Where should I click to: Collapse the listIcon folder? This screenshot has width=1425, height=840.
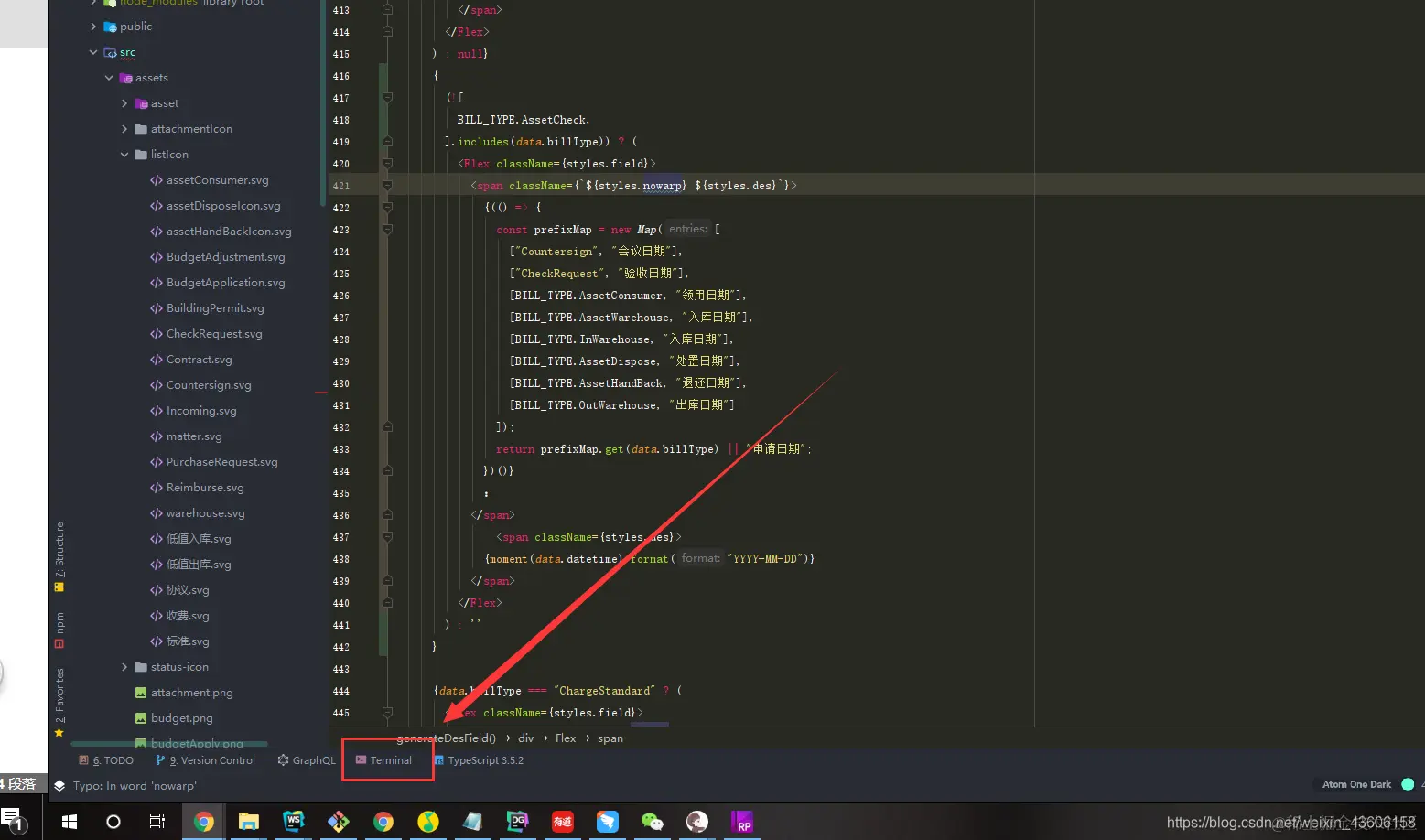(x=124, y=155)
